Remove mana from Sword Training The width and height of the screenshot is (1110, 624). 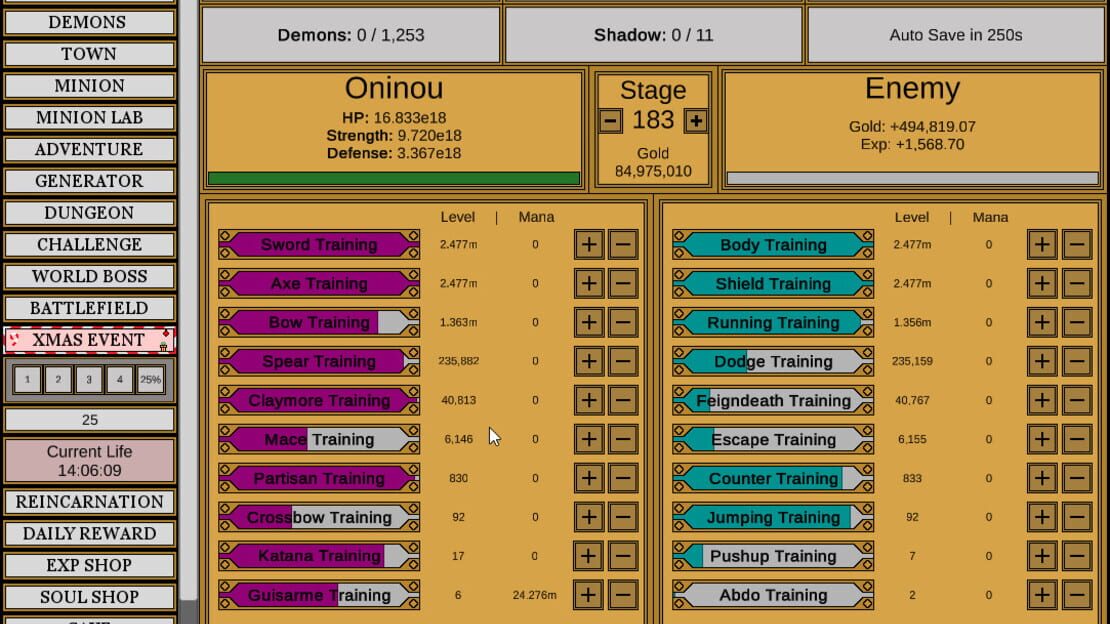click(x=623, y=244)
